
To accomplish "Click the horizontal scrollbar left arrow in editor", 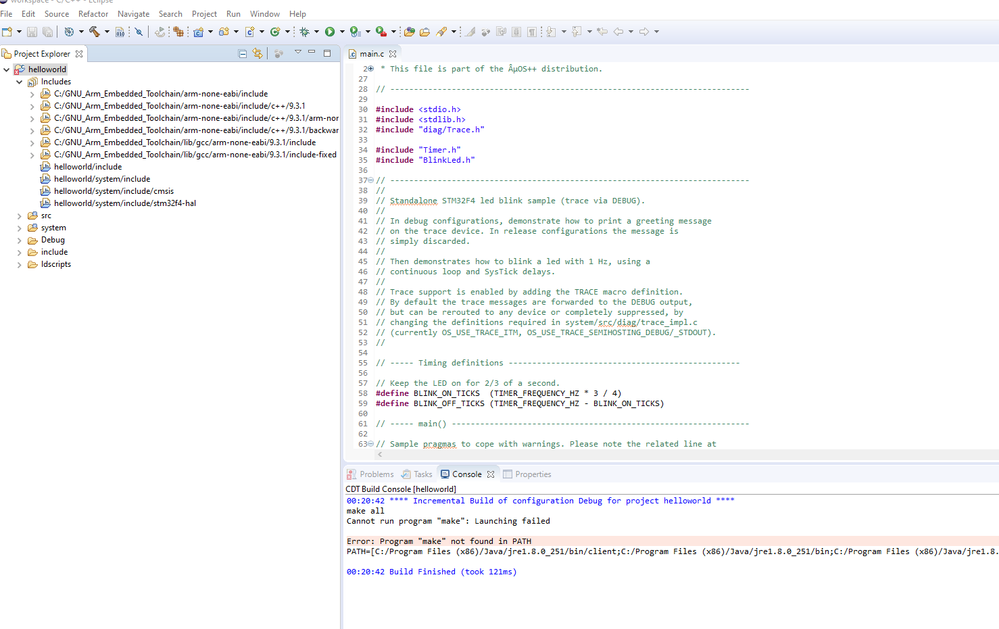I will pyautogui.click(x=380, y=454).
